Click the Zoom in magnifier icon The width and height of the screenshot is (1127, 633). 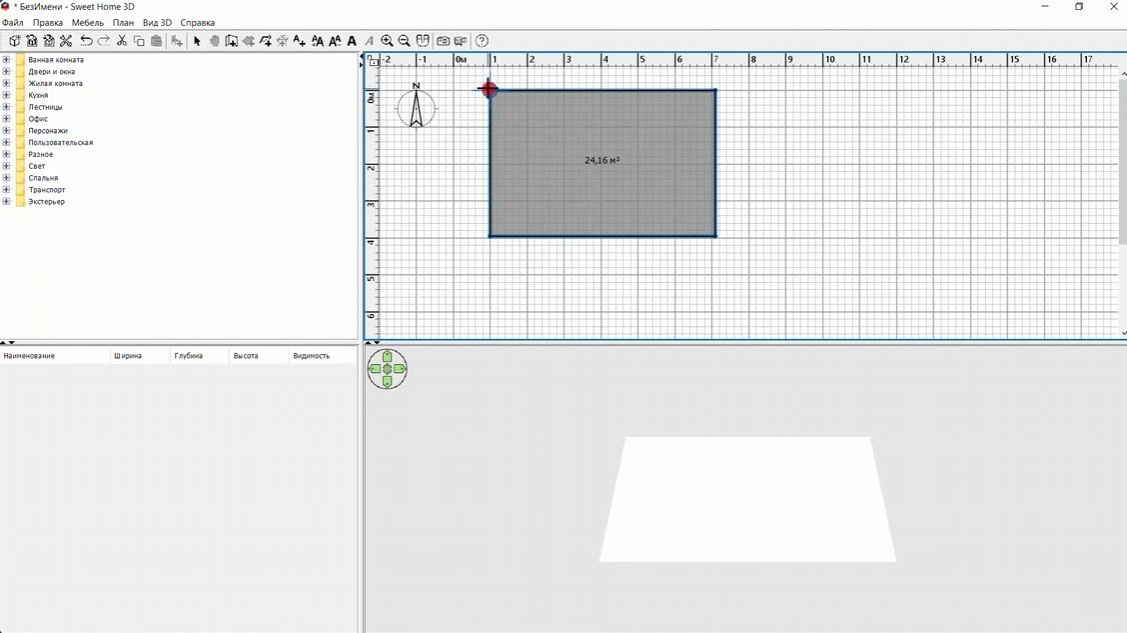[x=387, y=41]
